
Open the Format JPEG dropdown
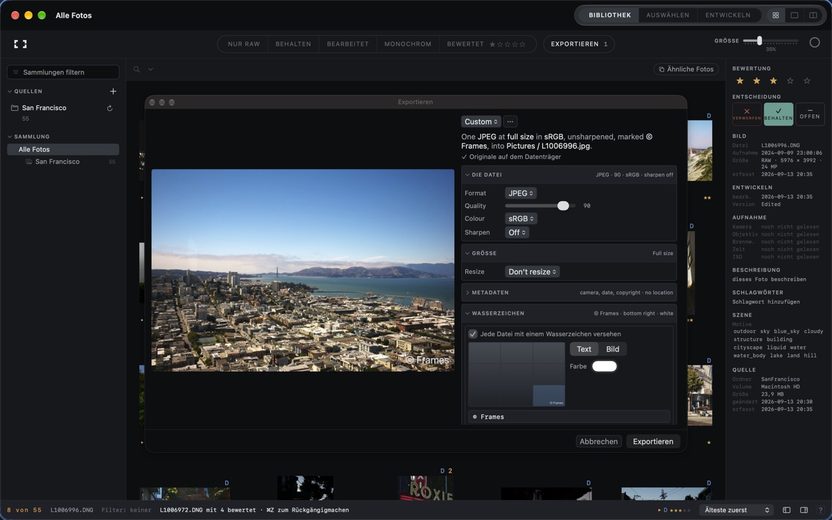click(521, 193)
